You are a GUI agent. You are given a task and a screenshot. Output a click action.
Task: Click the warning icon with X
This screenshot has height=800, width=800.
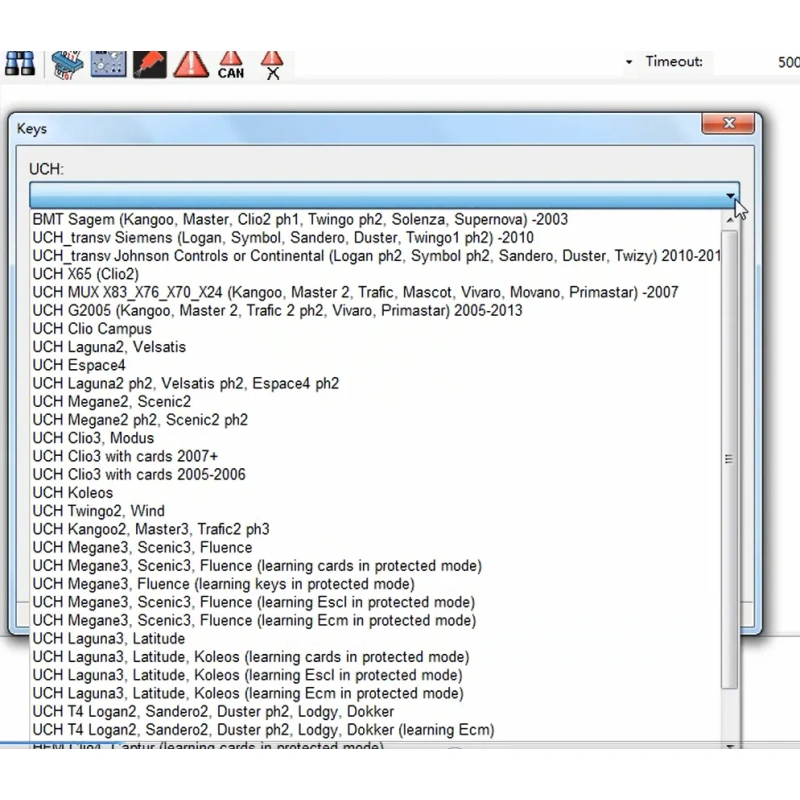(272, 65)
